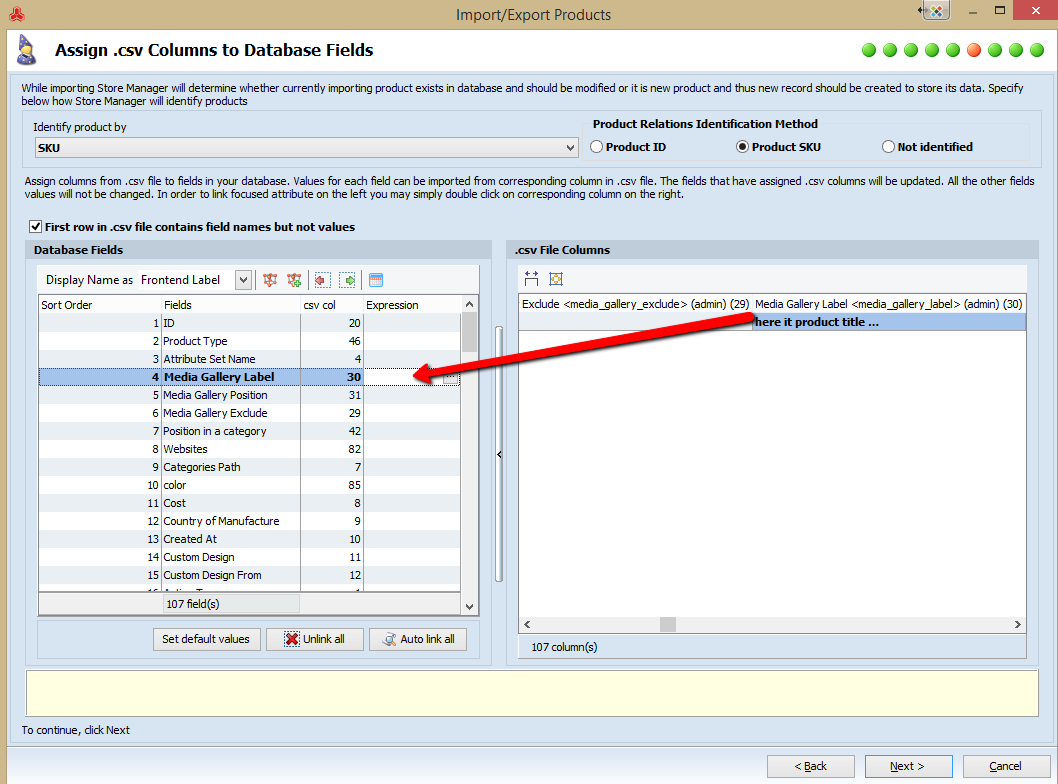
Task: Expand the Display Name as dropdown
Action: 243,280
